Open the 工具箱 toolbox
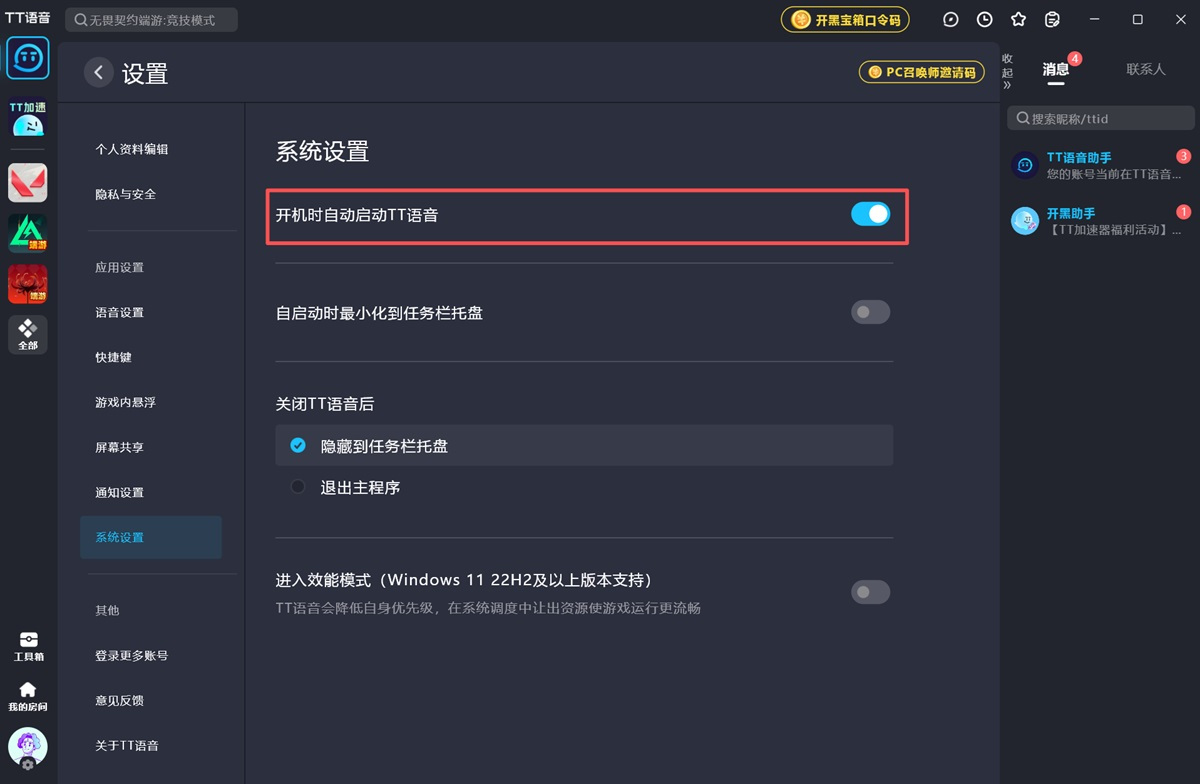The image size is (1200, 784). tap(28, 646)
